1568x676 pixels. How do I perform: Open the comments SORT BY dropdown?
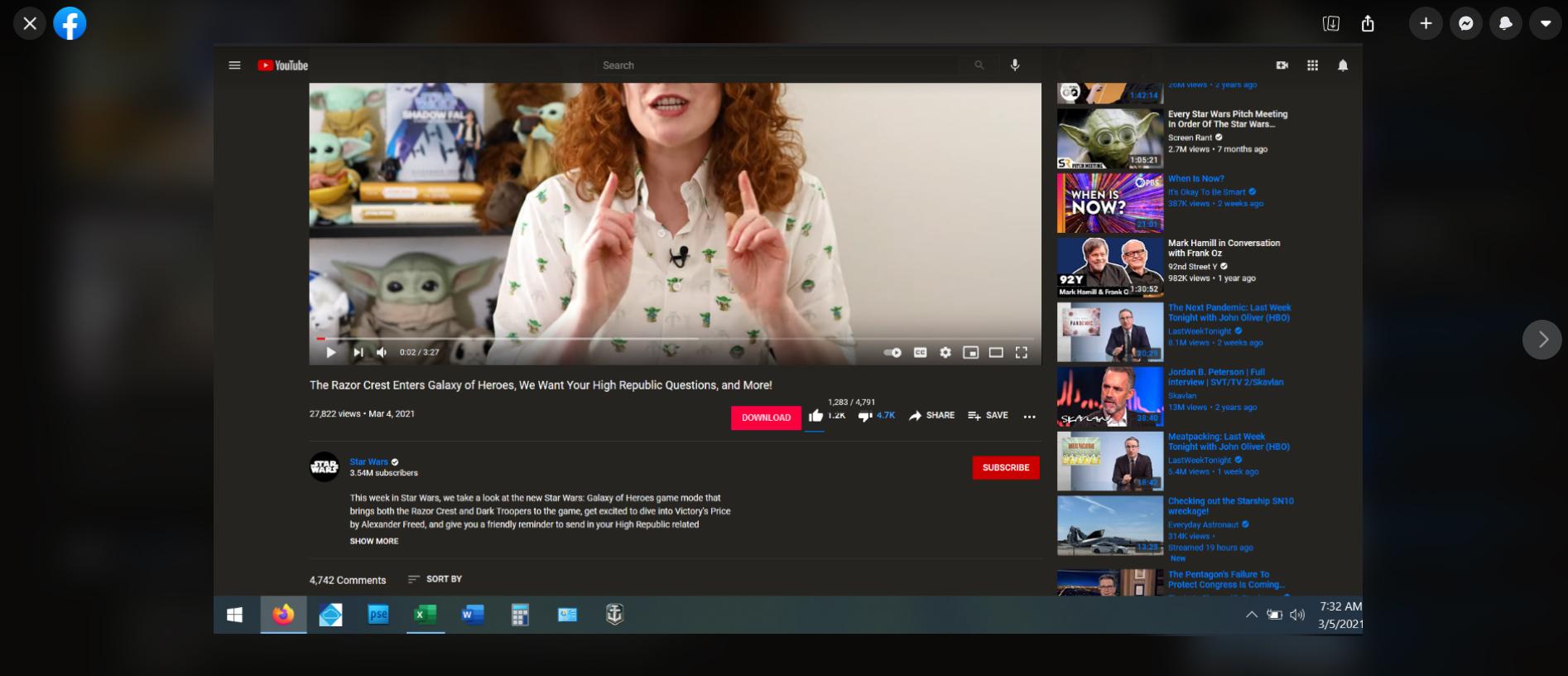(435, 579)
